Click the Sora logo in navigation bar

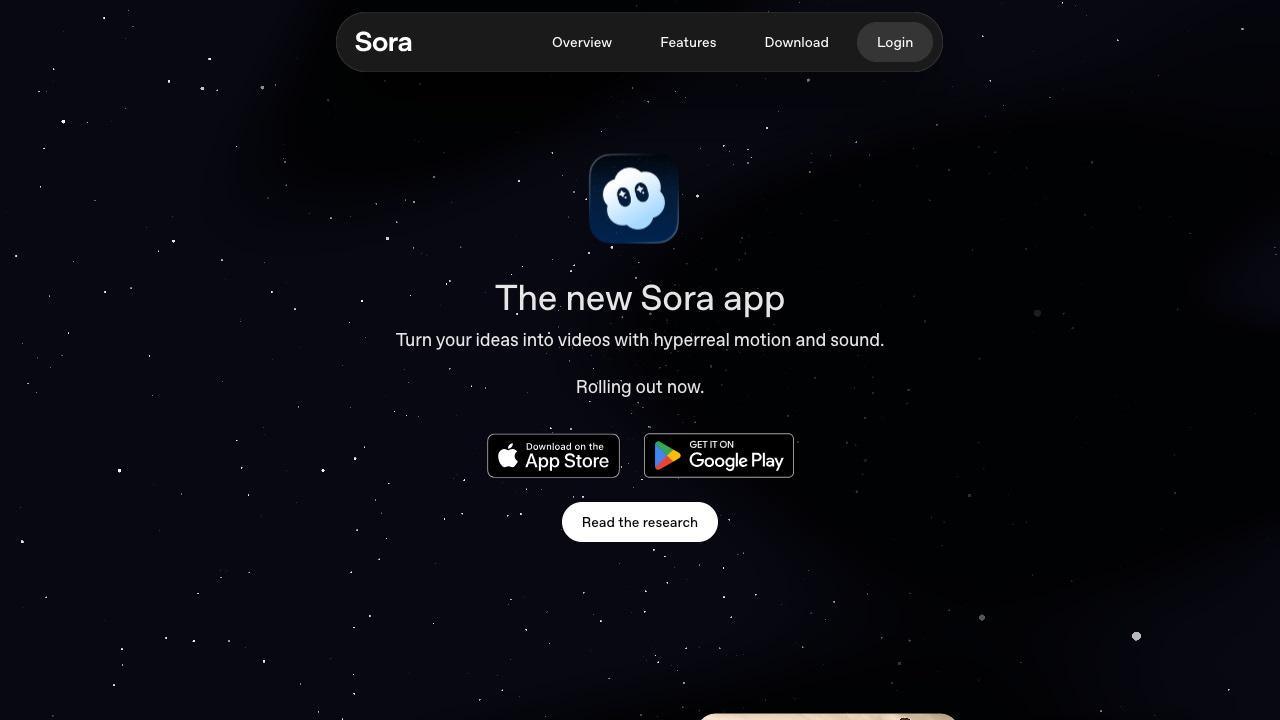[x=383, y=42]
